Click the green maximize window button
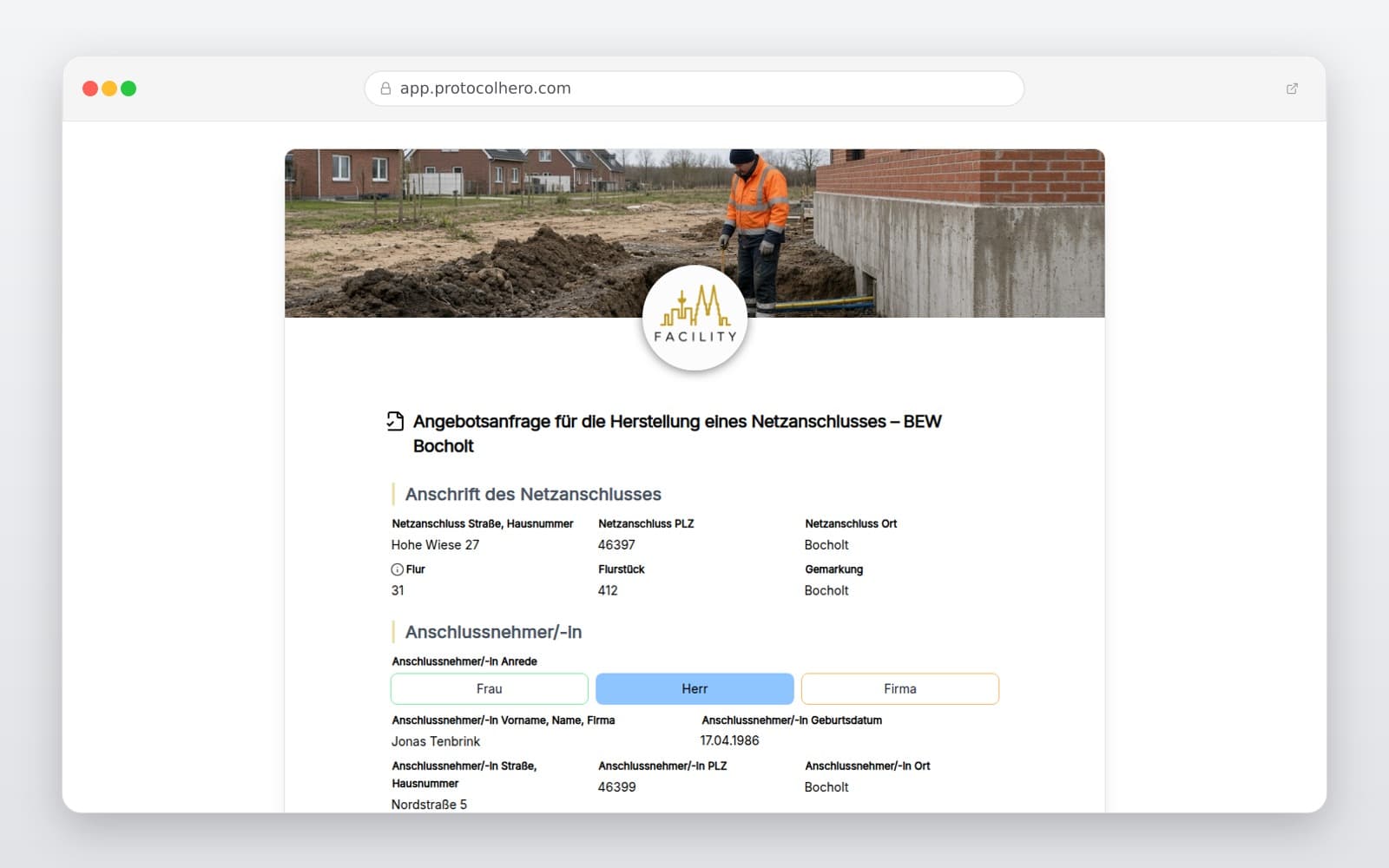The image size is (1389, 868). 128,89
